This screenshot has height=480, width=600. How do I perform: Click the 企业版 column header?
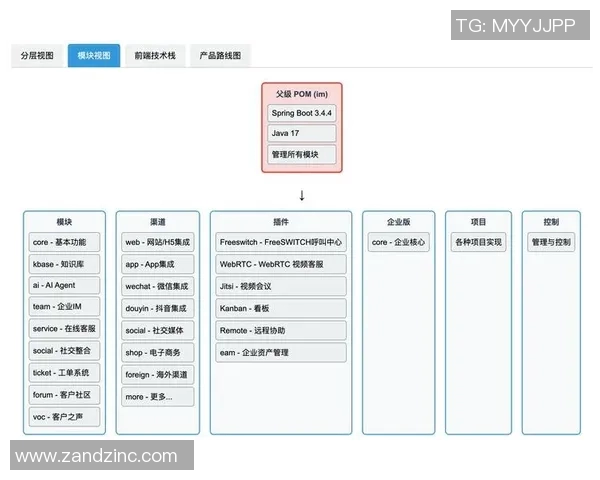click(x=398, y=222)
